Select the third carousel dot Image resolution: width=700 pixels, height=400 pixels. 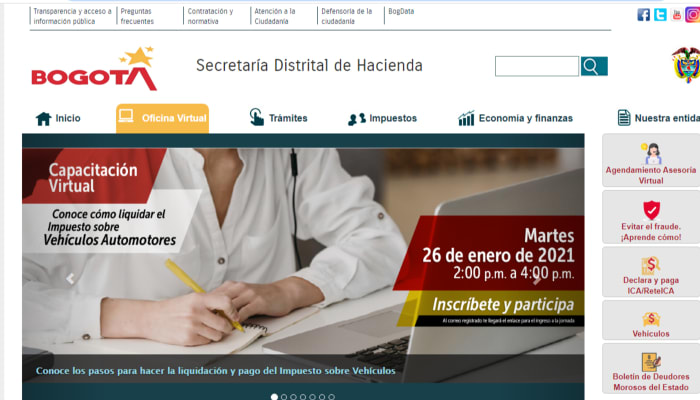click(x=293, y=396)
